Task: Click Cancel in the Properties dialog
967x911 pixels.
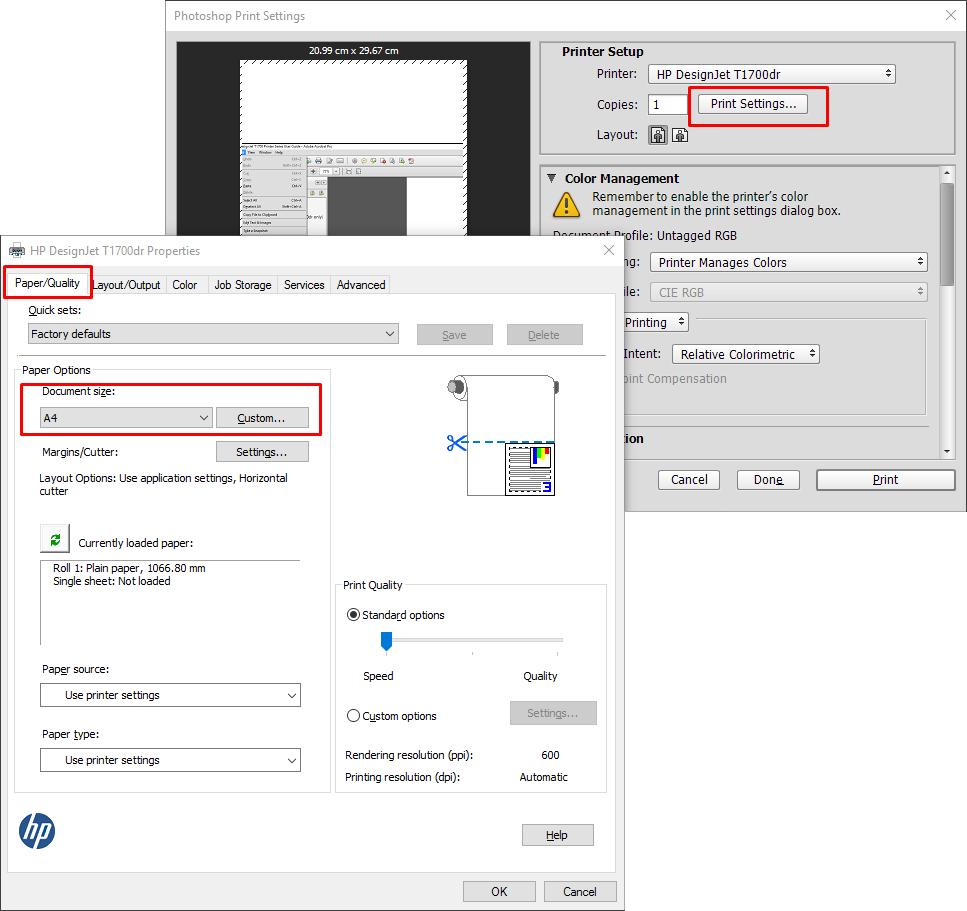Action: coord(580,891)
